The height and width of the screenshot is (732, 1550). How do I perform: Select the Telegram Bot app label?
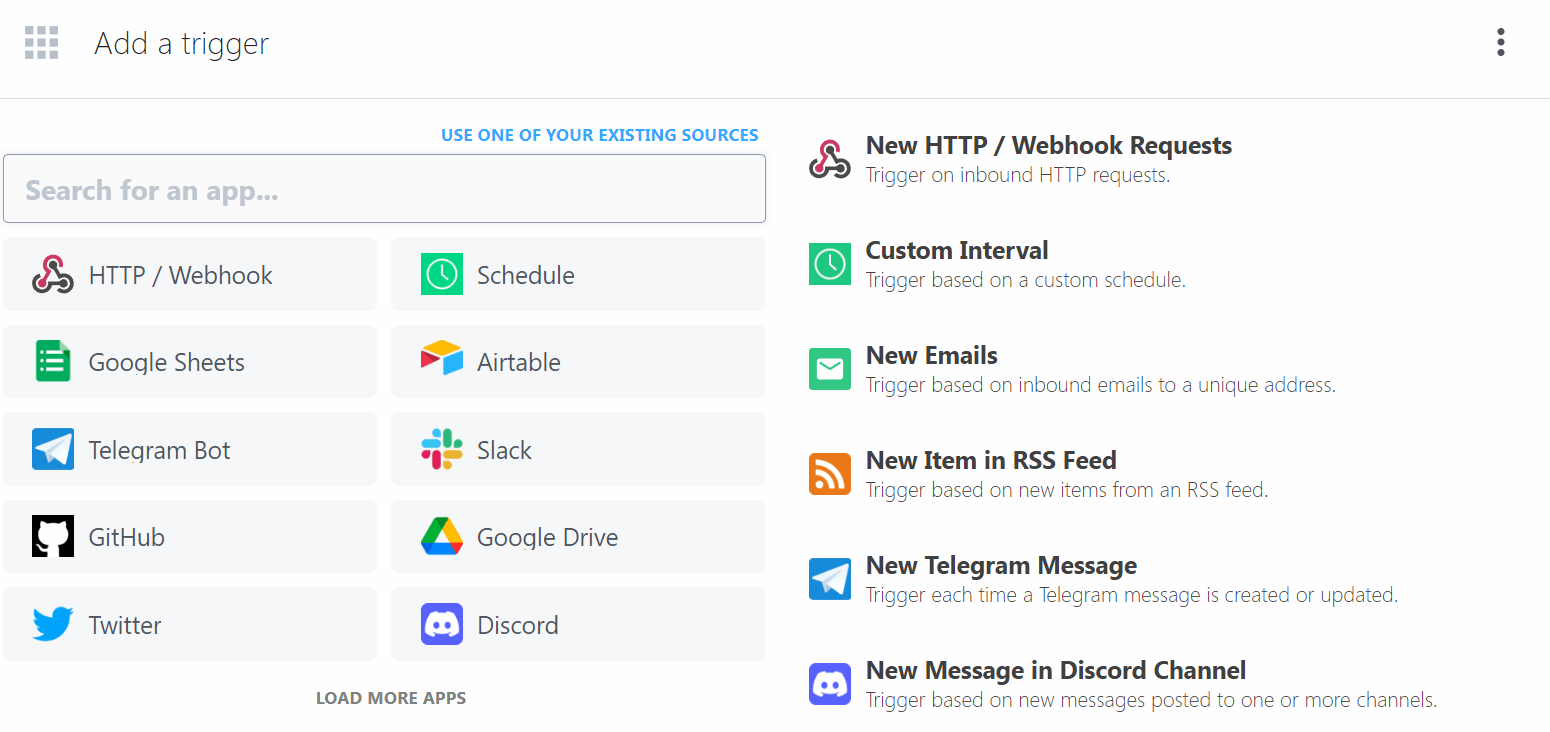pos(160,450)
